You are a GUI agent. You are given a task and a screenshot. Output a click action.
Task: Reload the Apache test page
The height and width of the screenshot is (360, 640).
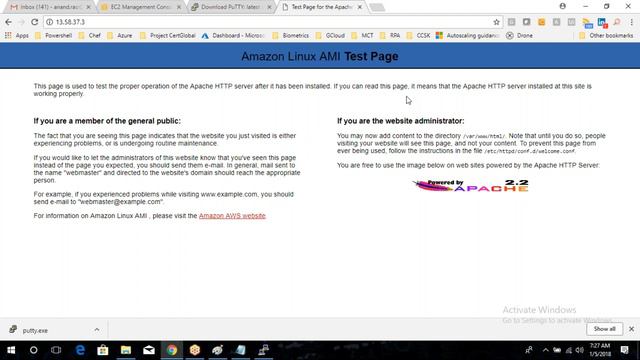[35, 22]
